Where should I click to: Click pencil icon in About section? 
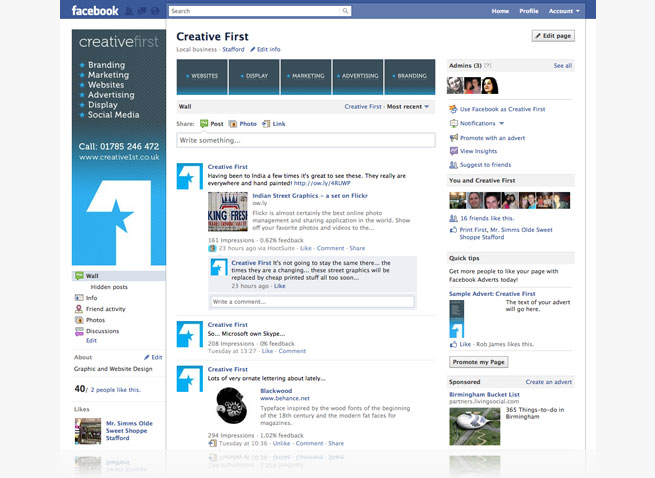(147, 357)
